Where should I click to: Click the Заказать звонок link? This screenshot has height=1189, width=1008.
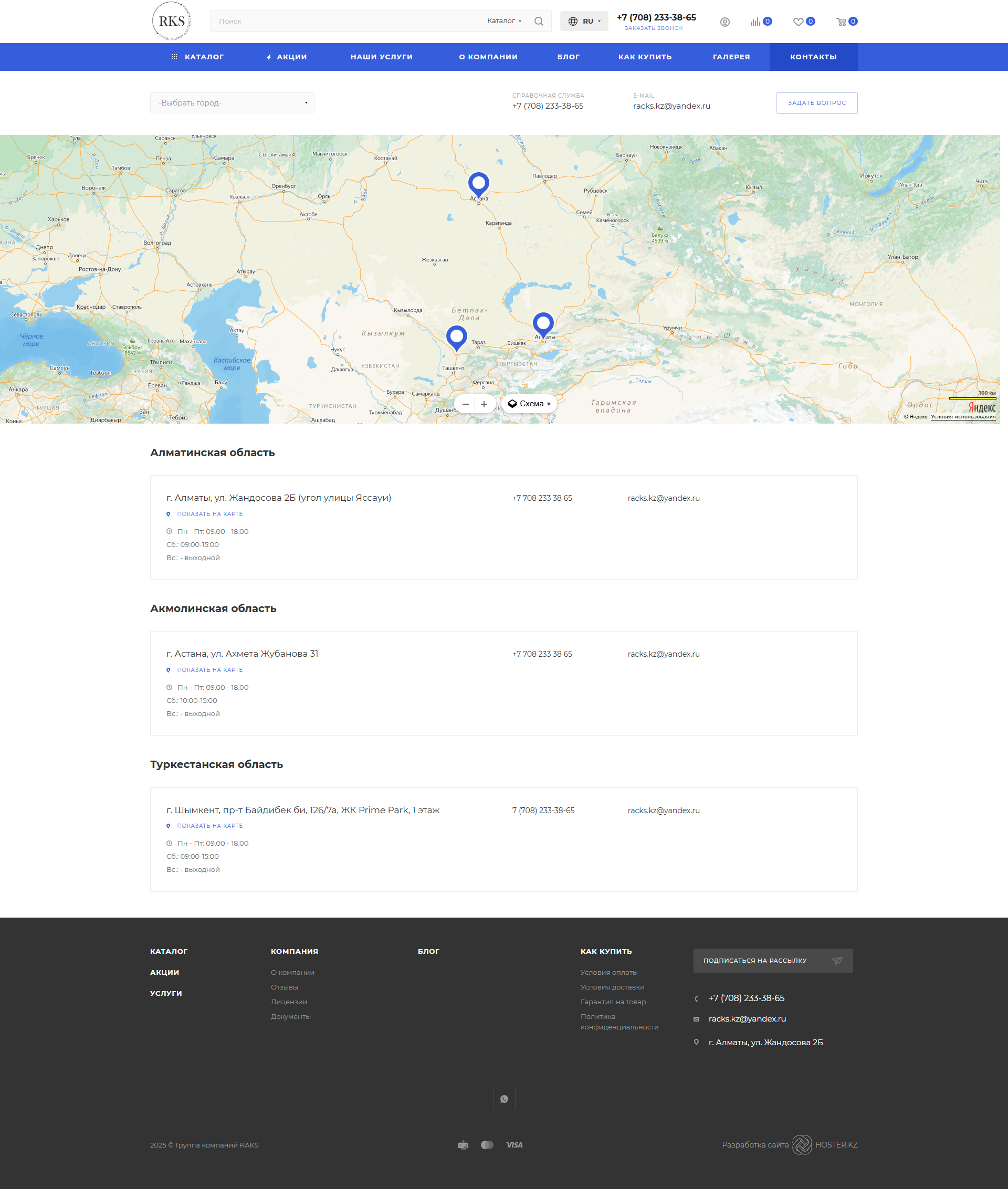point(653,28)
